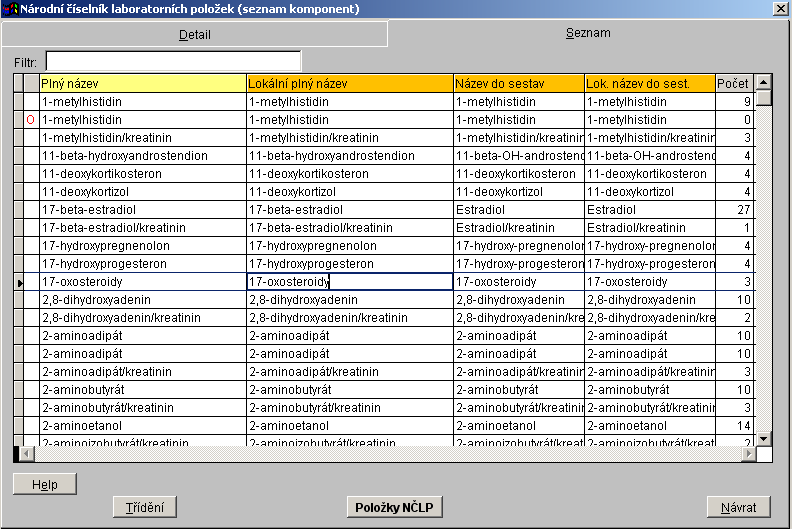Select the 17-beta-estradiol row in Plný název
Screen dimensions: 792x529
(x=143, y=210)
